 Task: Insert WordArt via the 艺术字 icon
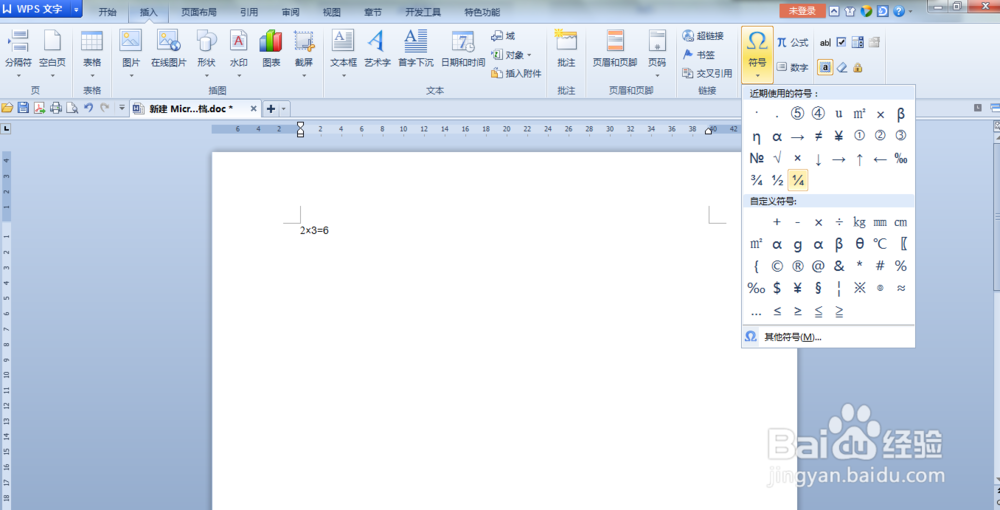[378, 48]
